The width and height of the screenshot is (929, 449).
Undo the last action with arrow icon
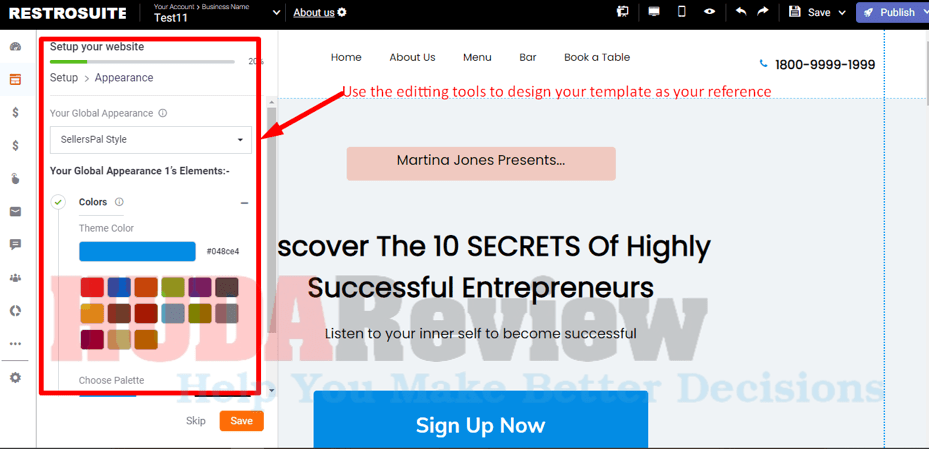click(741, 11)
